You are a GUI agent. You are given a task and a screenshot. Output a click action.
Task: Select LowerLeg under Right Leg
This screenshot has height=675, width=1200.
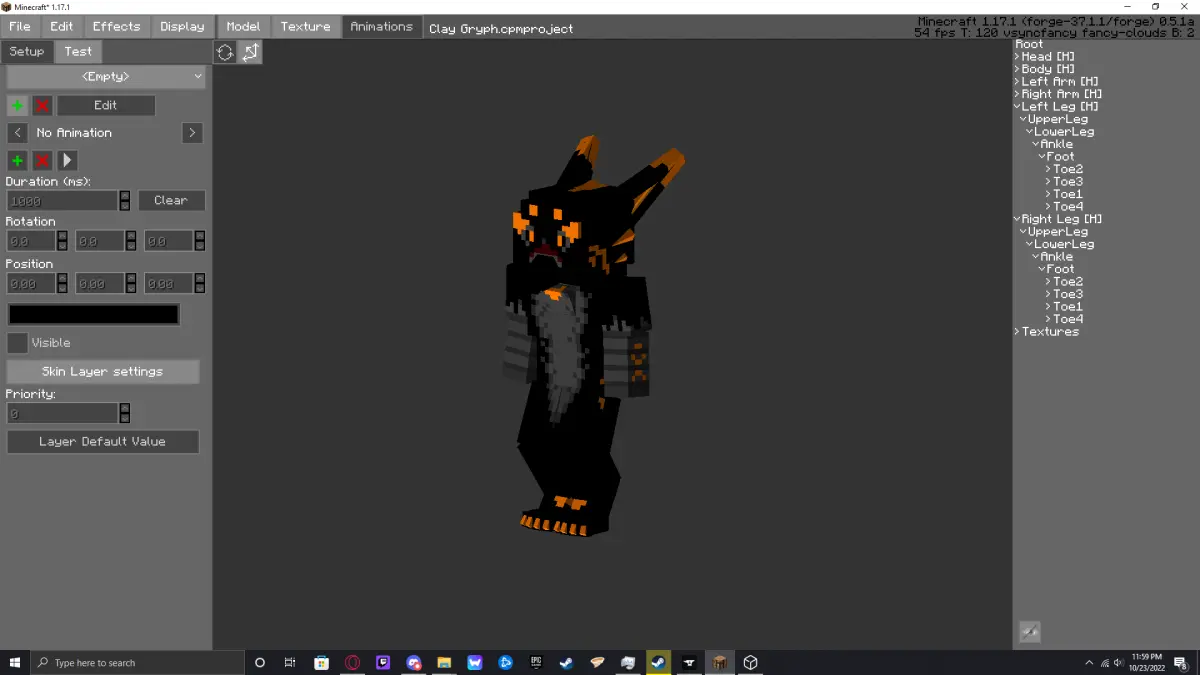1064,244
